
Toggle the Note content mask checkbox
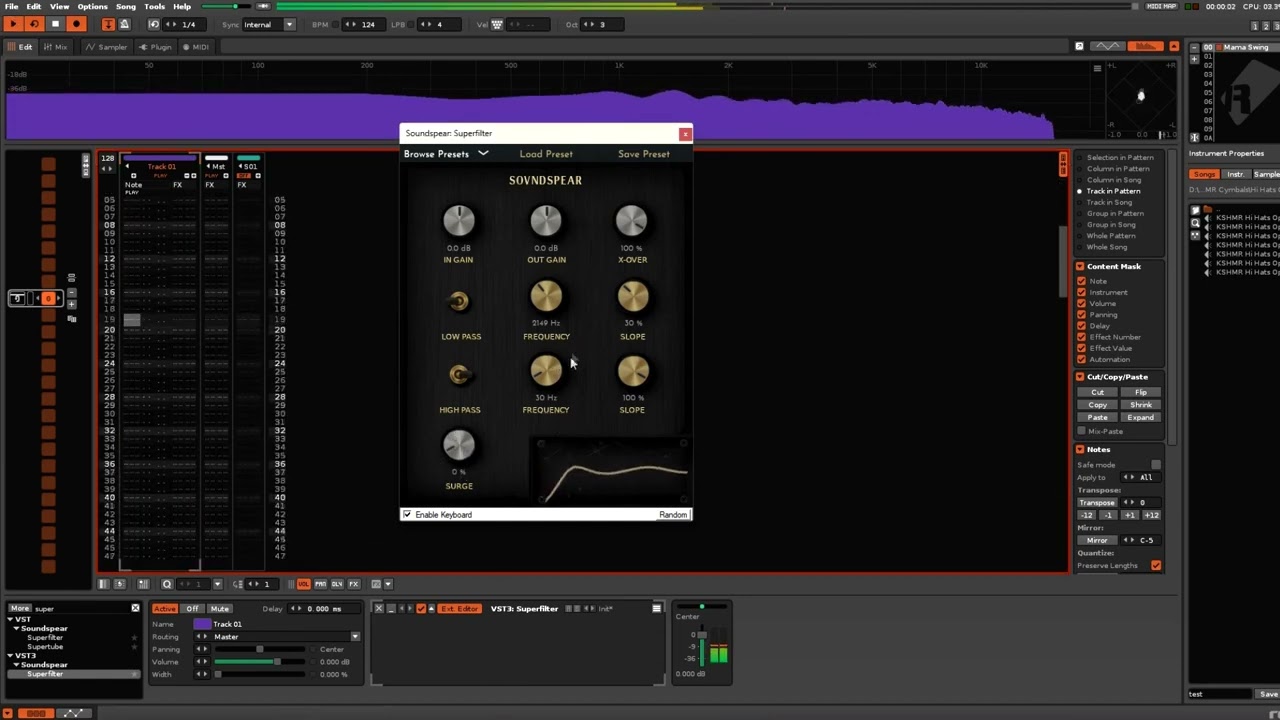(1081, 281)
